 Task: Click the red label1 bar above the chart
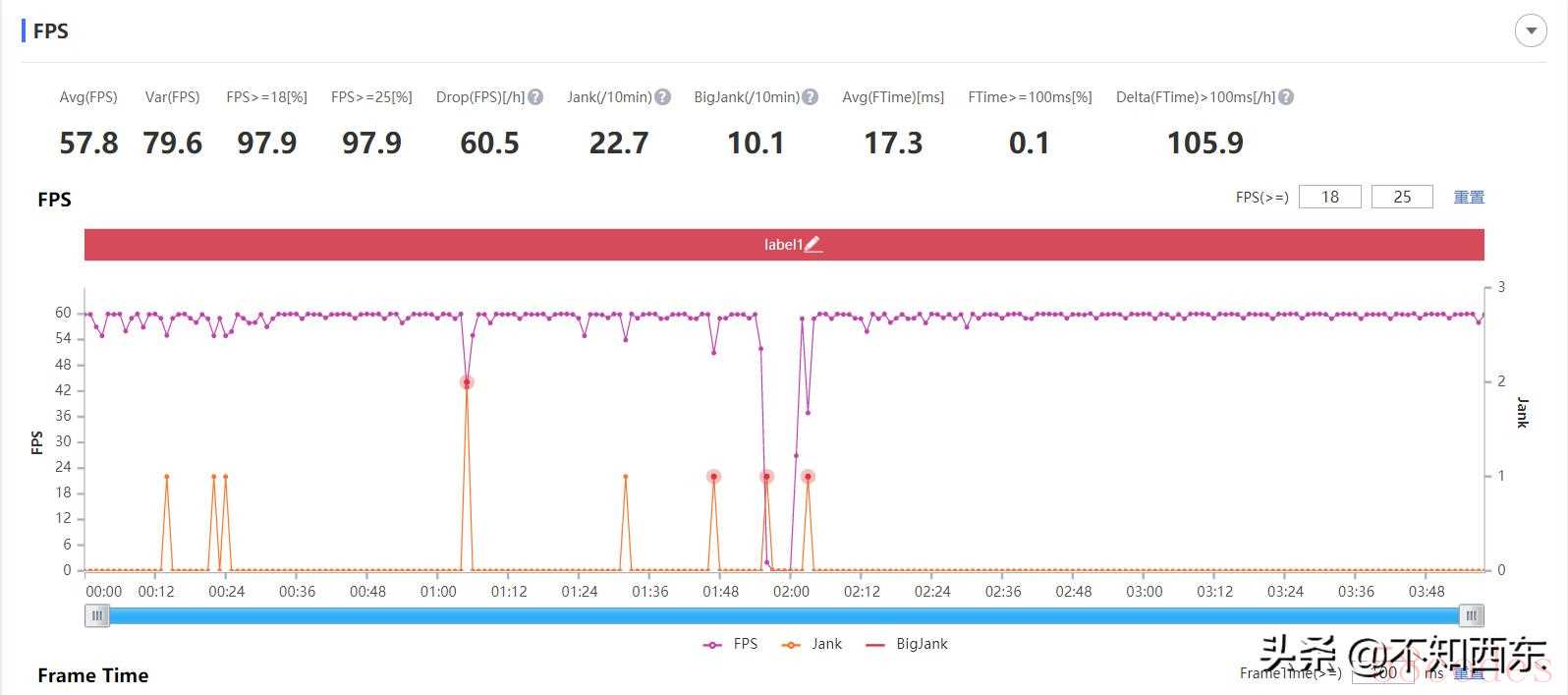coord(491,245)
